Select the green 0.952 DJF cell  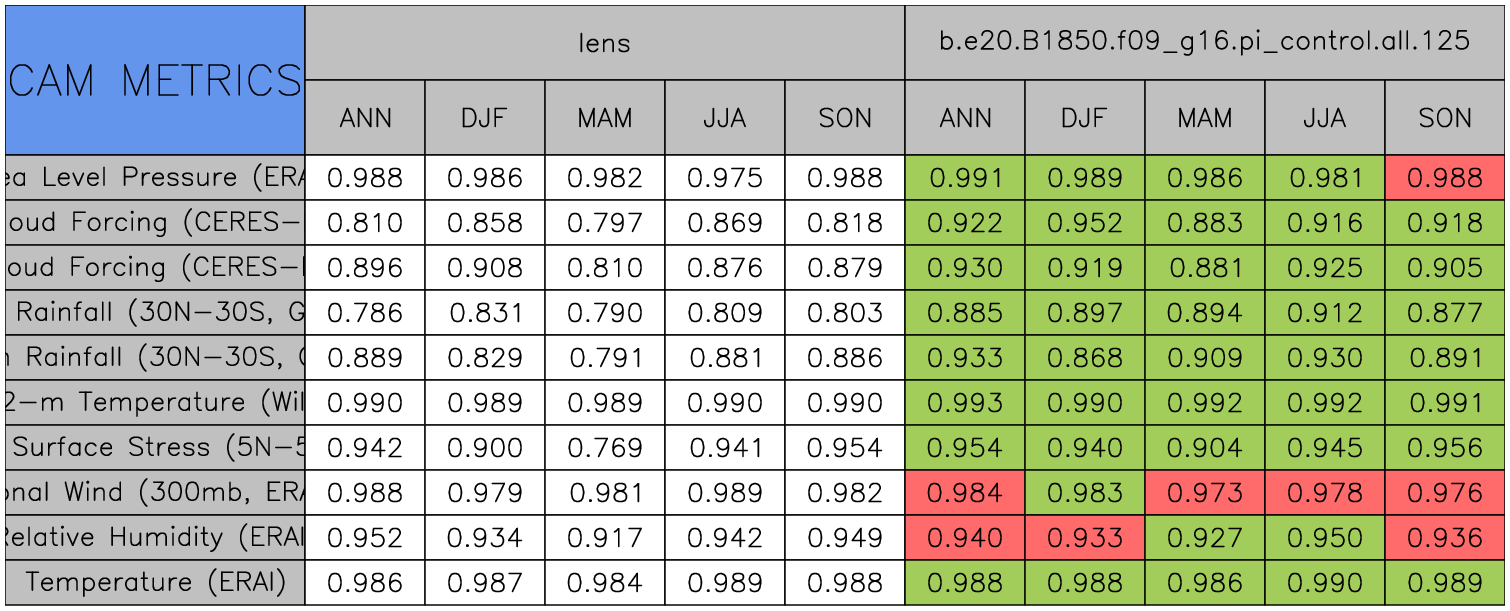[1084, 223]
